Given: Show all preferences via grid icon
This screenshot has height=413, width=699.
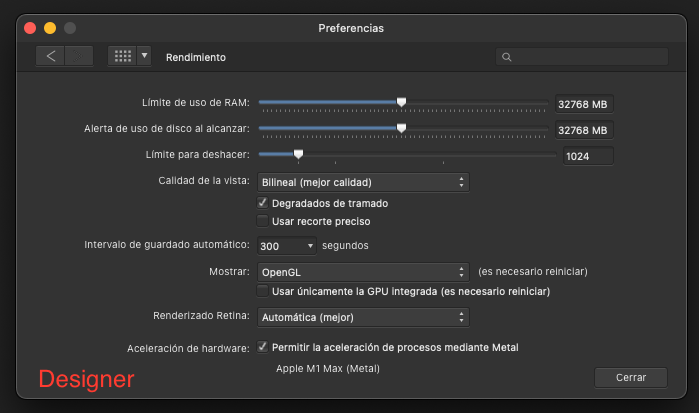Looking at the screenshot, I should tap(123, 56).
